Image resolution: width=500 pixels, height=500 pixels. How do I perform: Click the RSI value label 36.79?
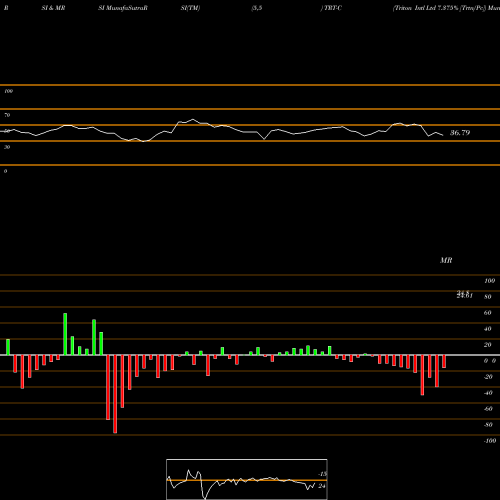pyautogui.click(x=460, y=133)
